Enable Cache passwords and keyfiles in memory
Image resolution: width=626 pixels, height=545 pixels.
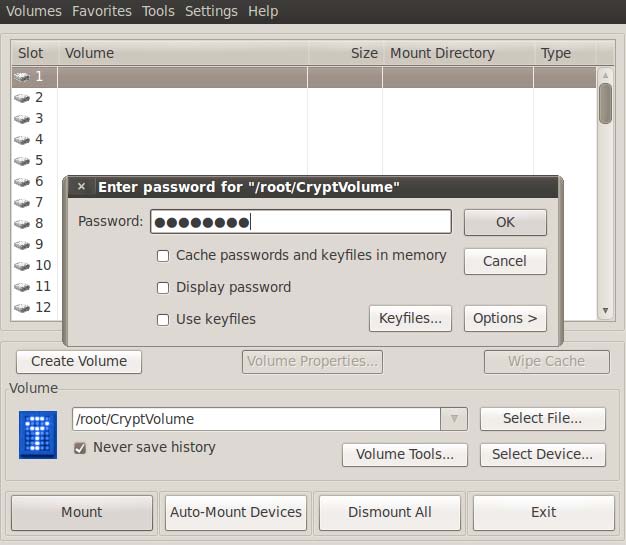point(163,256)
